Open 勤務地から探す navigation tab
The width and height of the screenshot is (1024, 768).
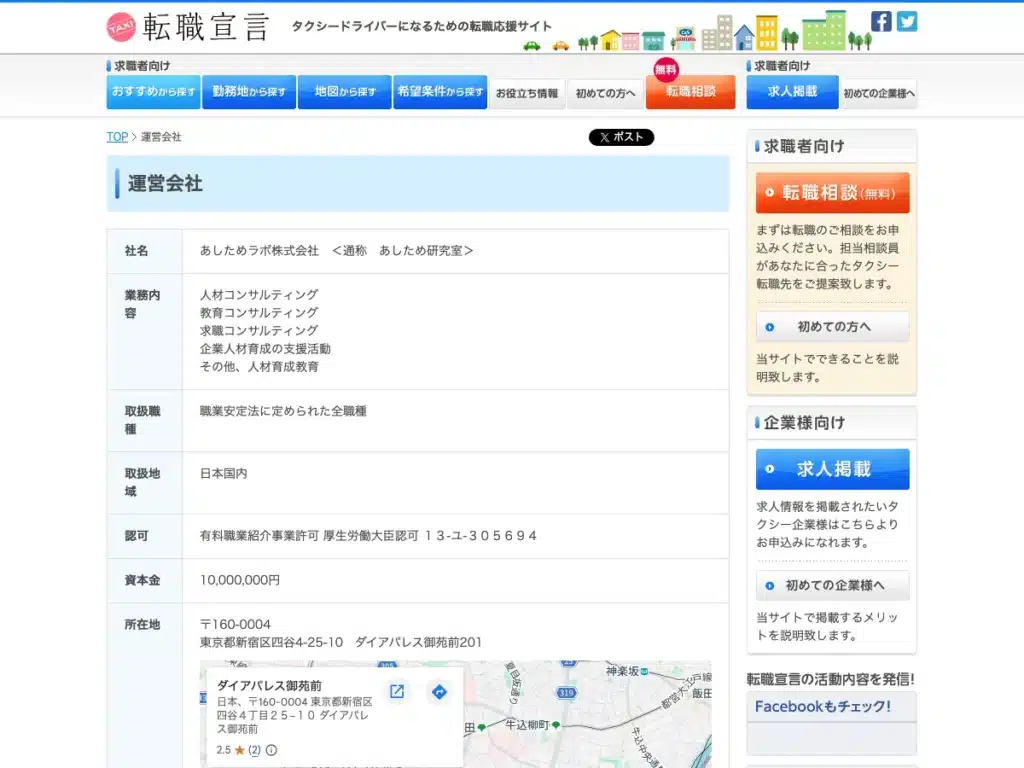[249, 91]
